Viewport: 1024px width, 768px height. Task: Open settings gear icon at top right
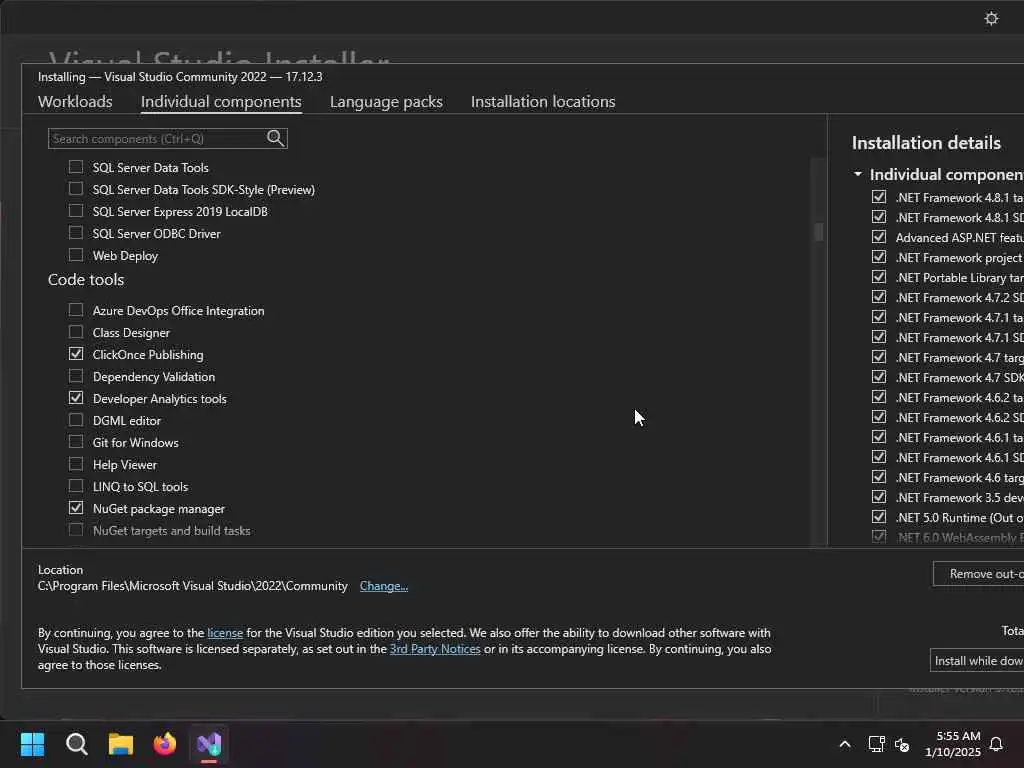pos(991,18)
